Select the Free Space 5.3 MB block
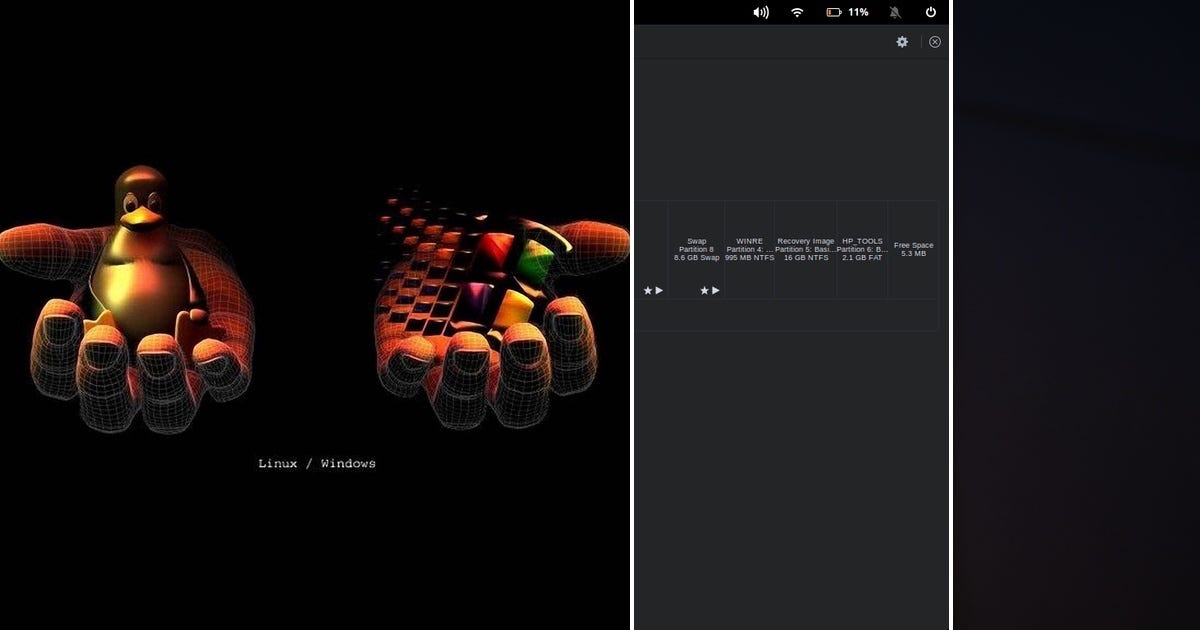This screenshot has height=630, width=1200. [912, 248]
